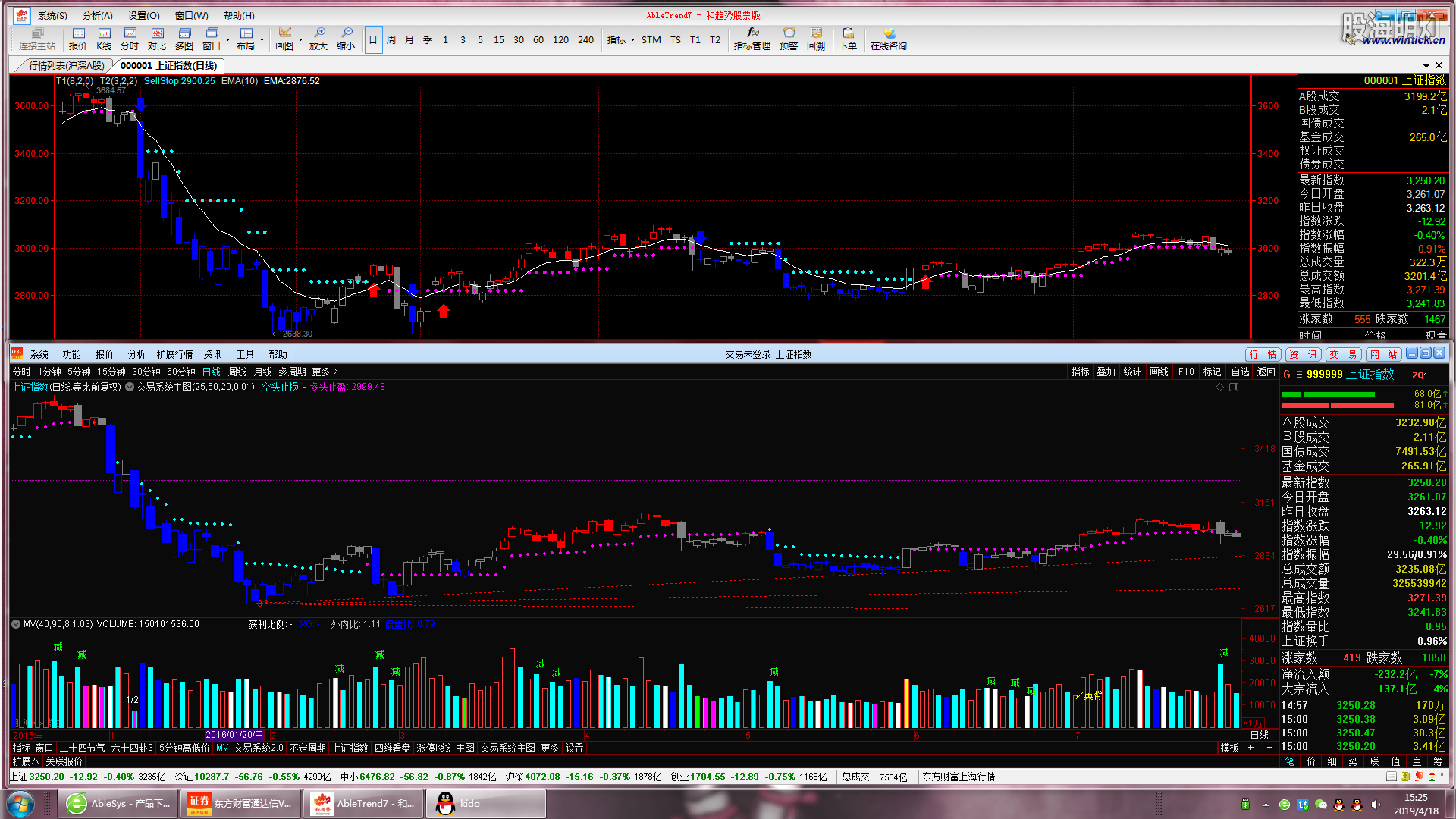Screen dimensions: 1456x819
Task: Click the 连接主站 connect-server icon
Action: click(36, 39)
